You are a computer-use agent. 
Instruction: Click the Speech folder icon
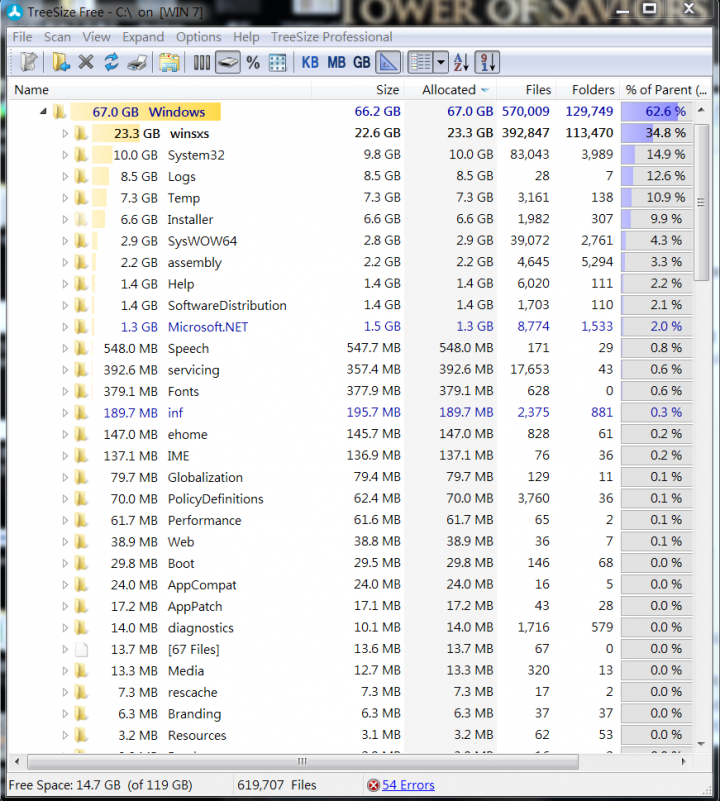tap(81, 348)
